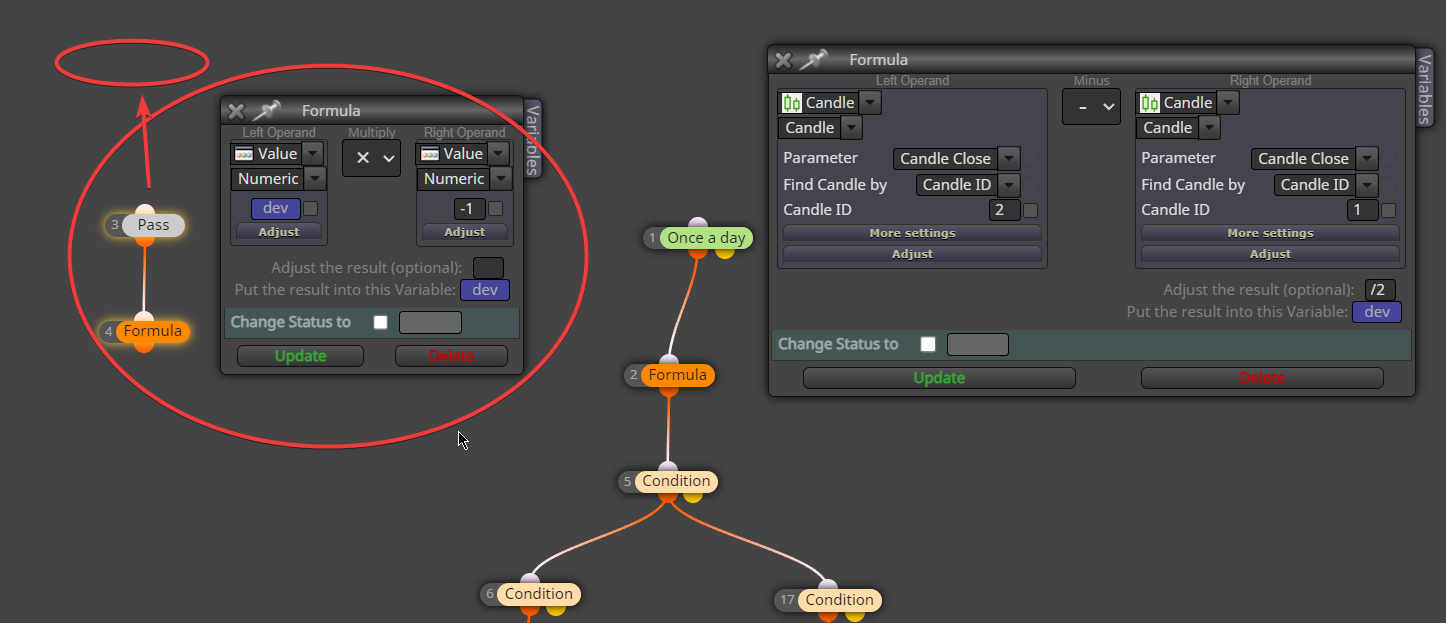Viewport: 1446px width, 623px height.
Task: Click the Candle icon in Minus panel's Left Operand
Action: pyautogui.click(x=792, y=103)
